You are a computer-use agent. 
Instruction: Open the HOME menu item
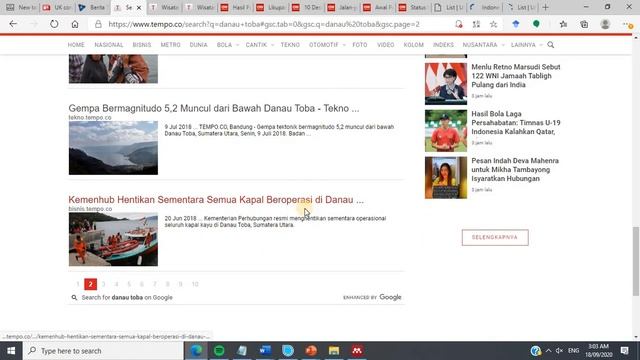[76, 45]
